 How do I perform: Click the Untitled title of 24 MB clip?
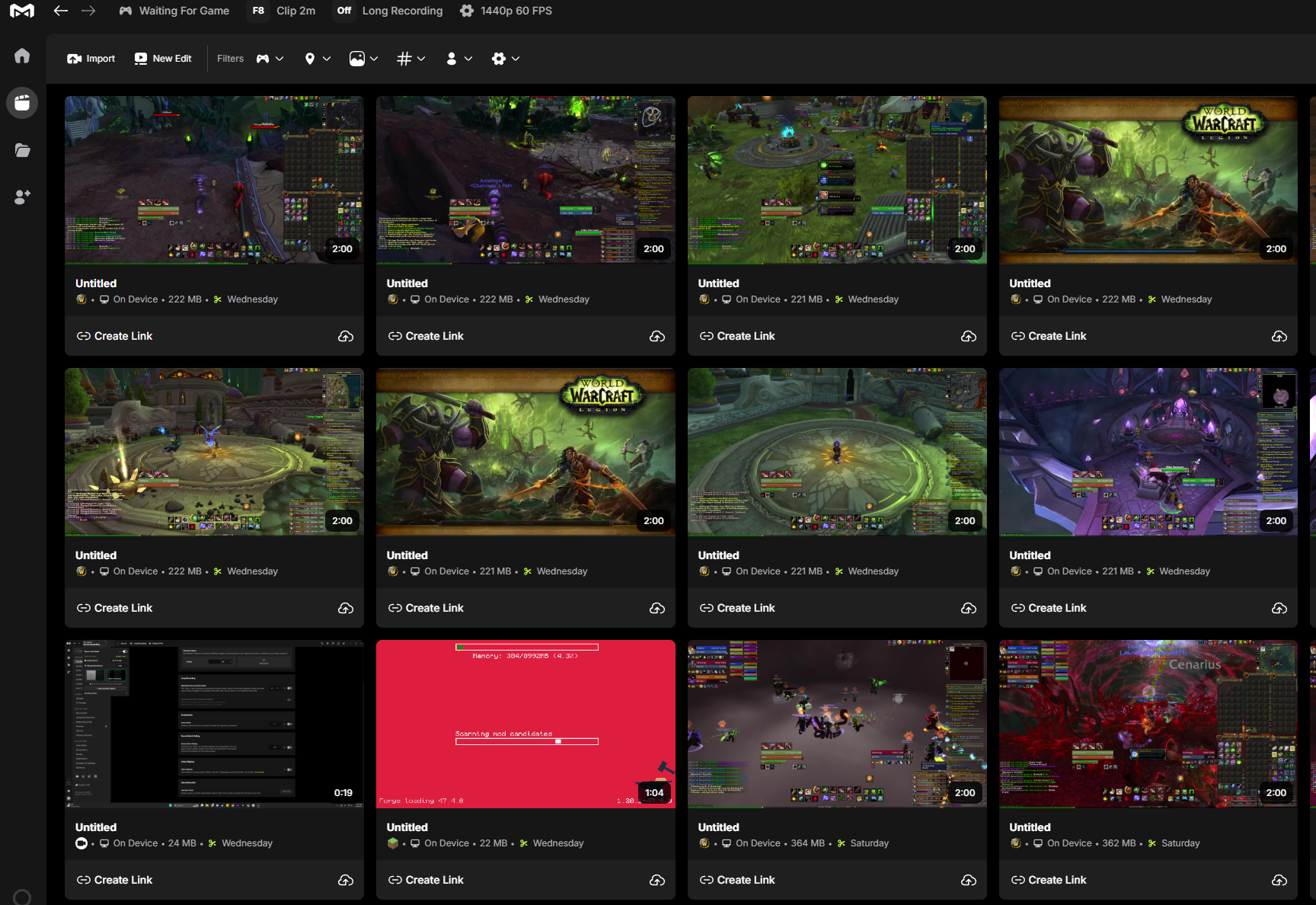[96, 827]
